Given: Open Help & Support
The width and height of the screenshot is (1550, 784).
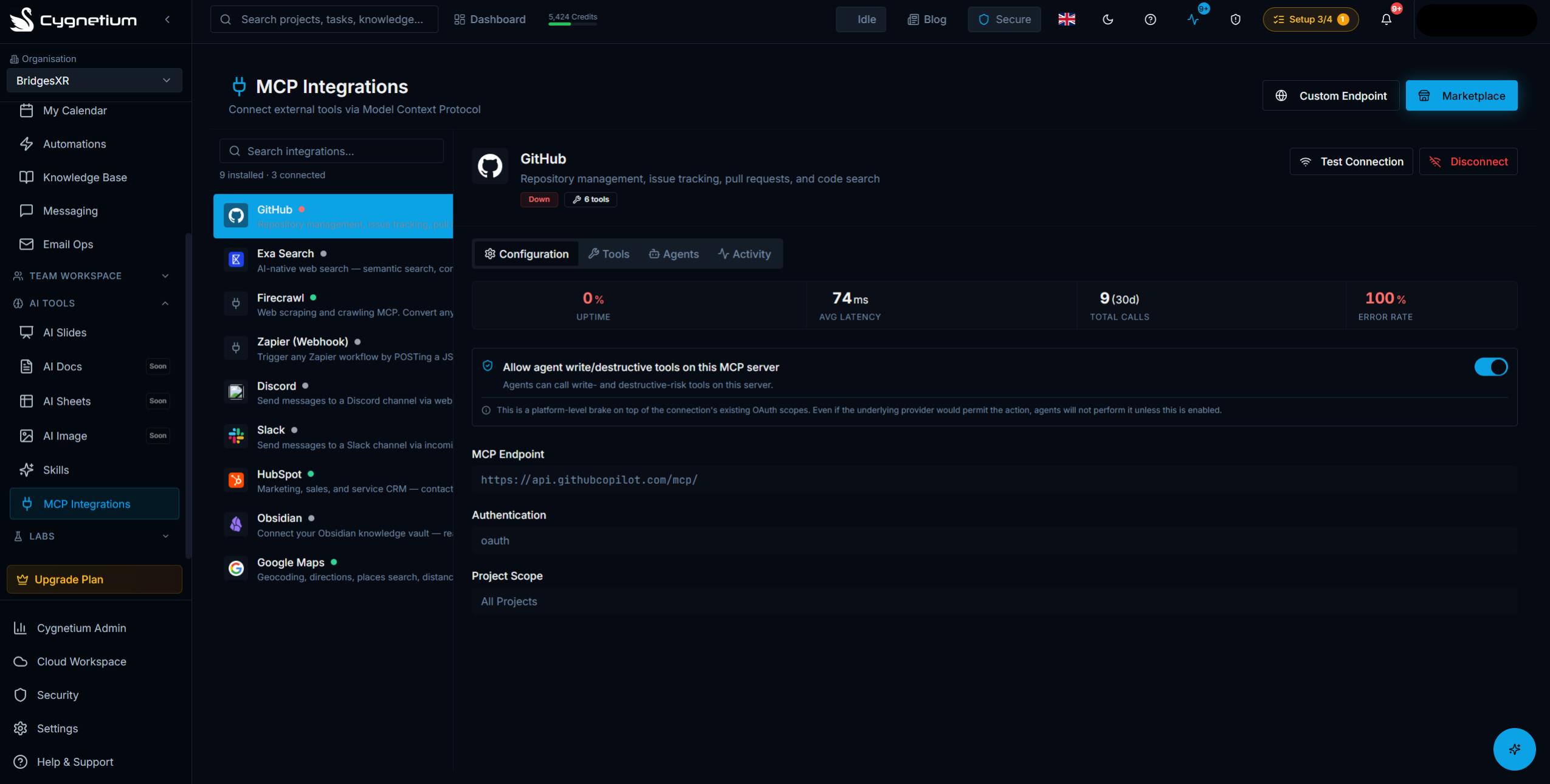Looking at the screenshot, I should click(94, 762).
